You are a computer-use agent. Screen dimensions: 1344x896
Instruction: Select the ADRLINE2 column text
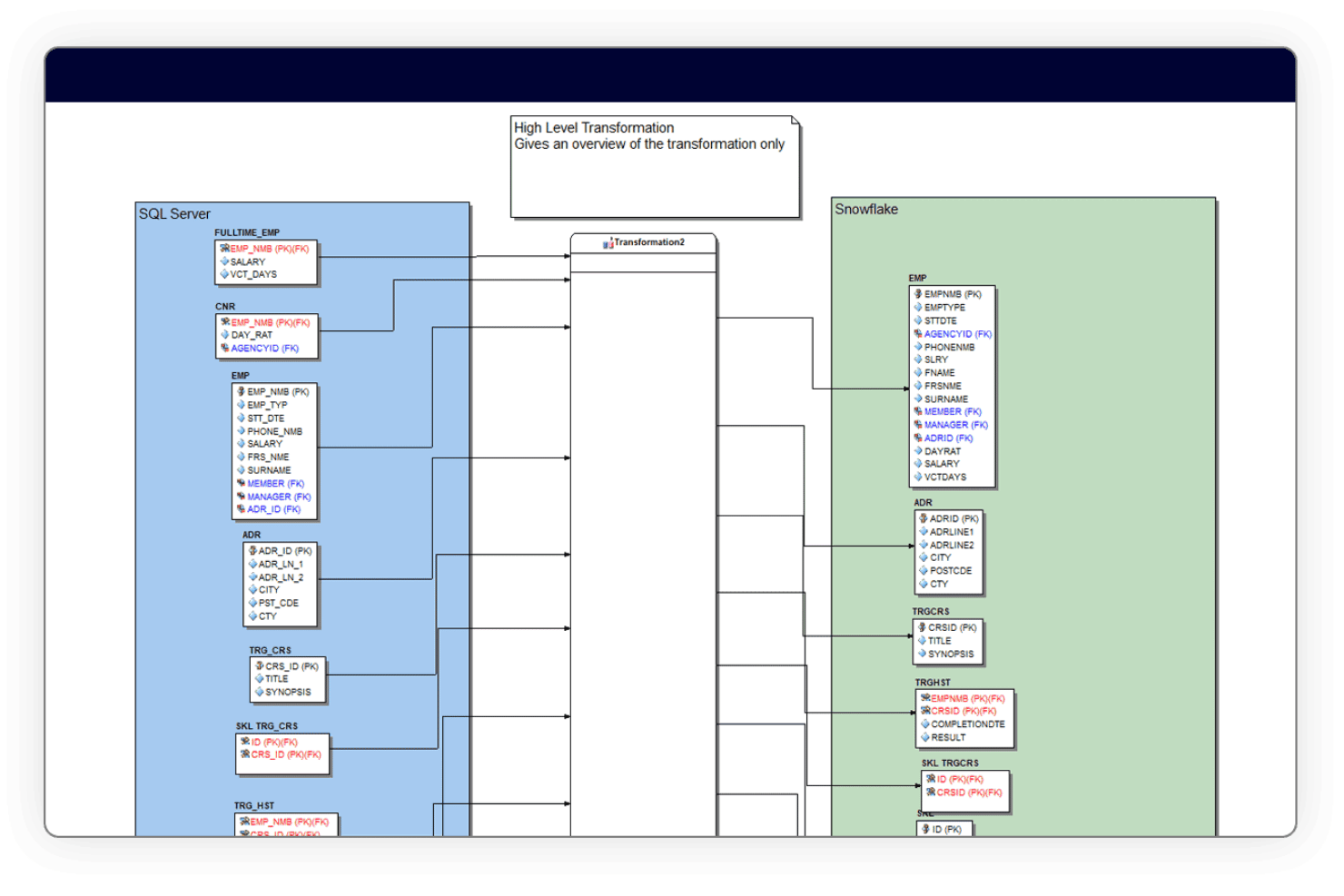click(952, 546)
